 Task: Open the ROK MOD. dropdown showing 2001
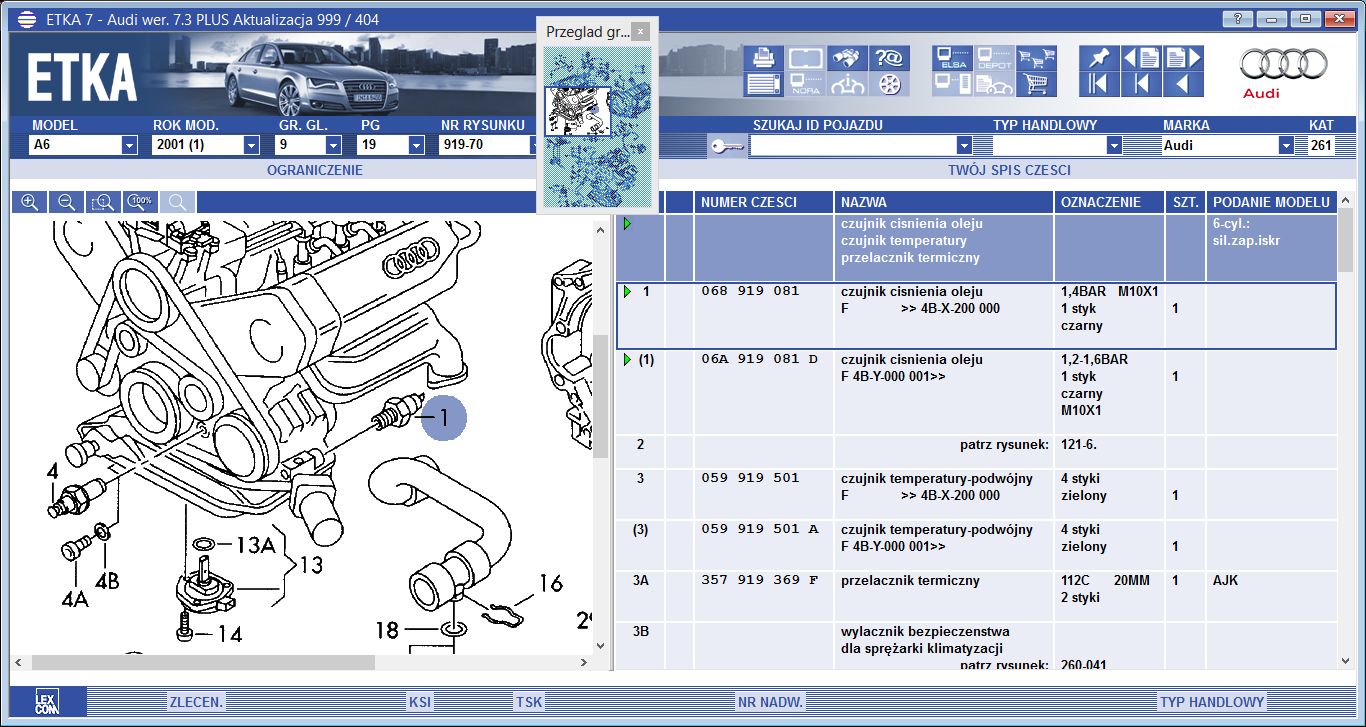(251, 145)
